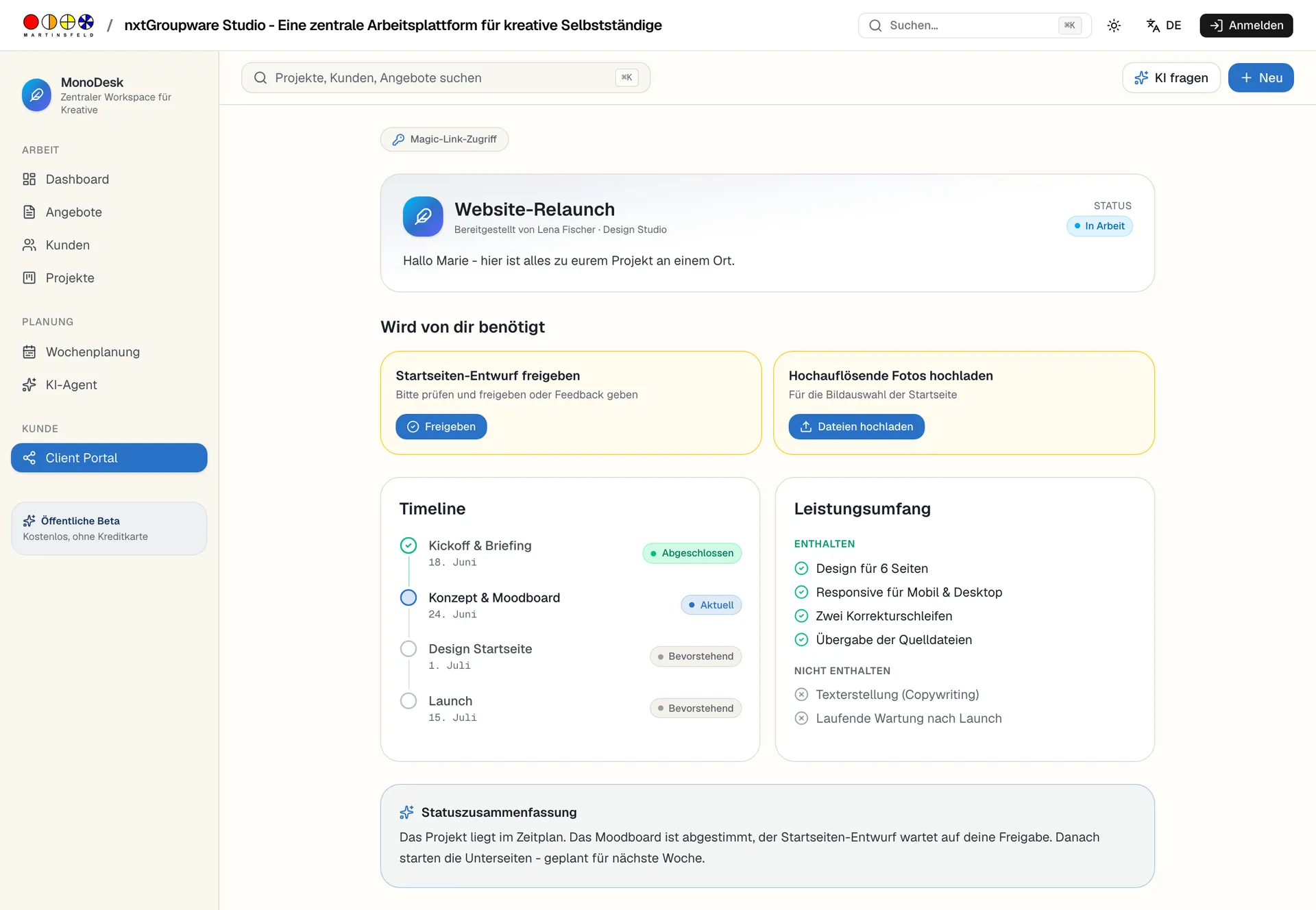The height and width of the screenshot is (910, 1316).
Task: Click the Kickoff & Briefing completed checkmark
Action: tap(409, 545)
